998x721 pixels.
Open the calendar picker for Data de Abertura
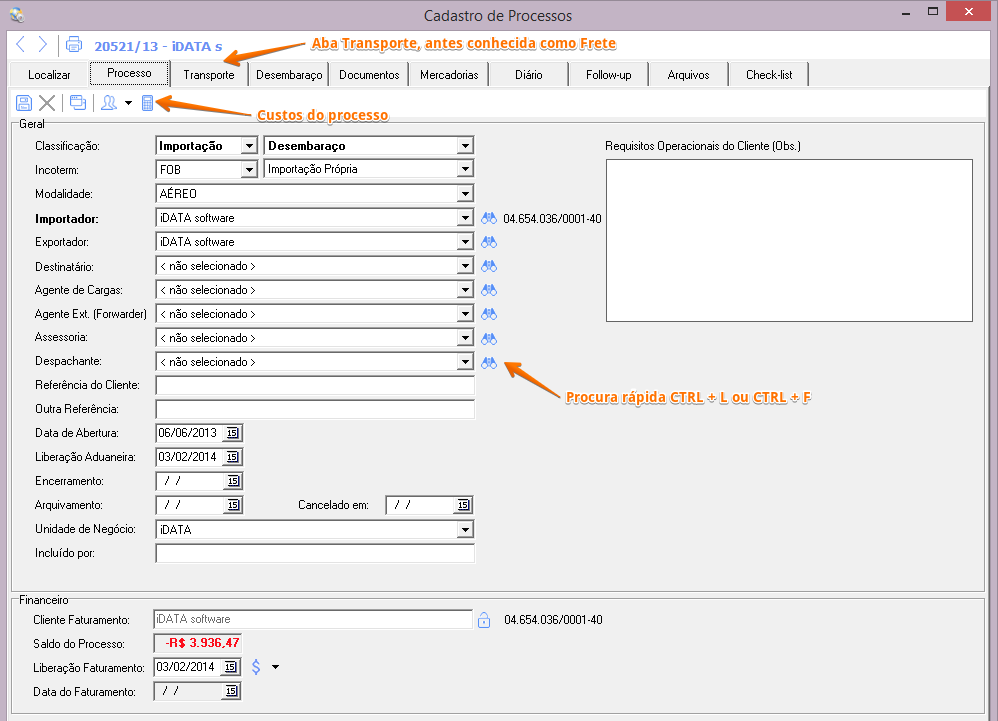point(232,433)
